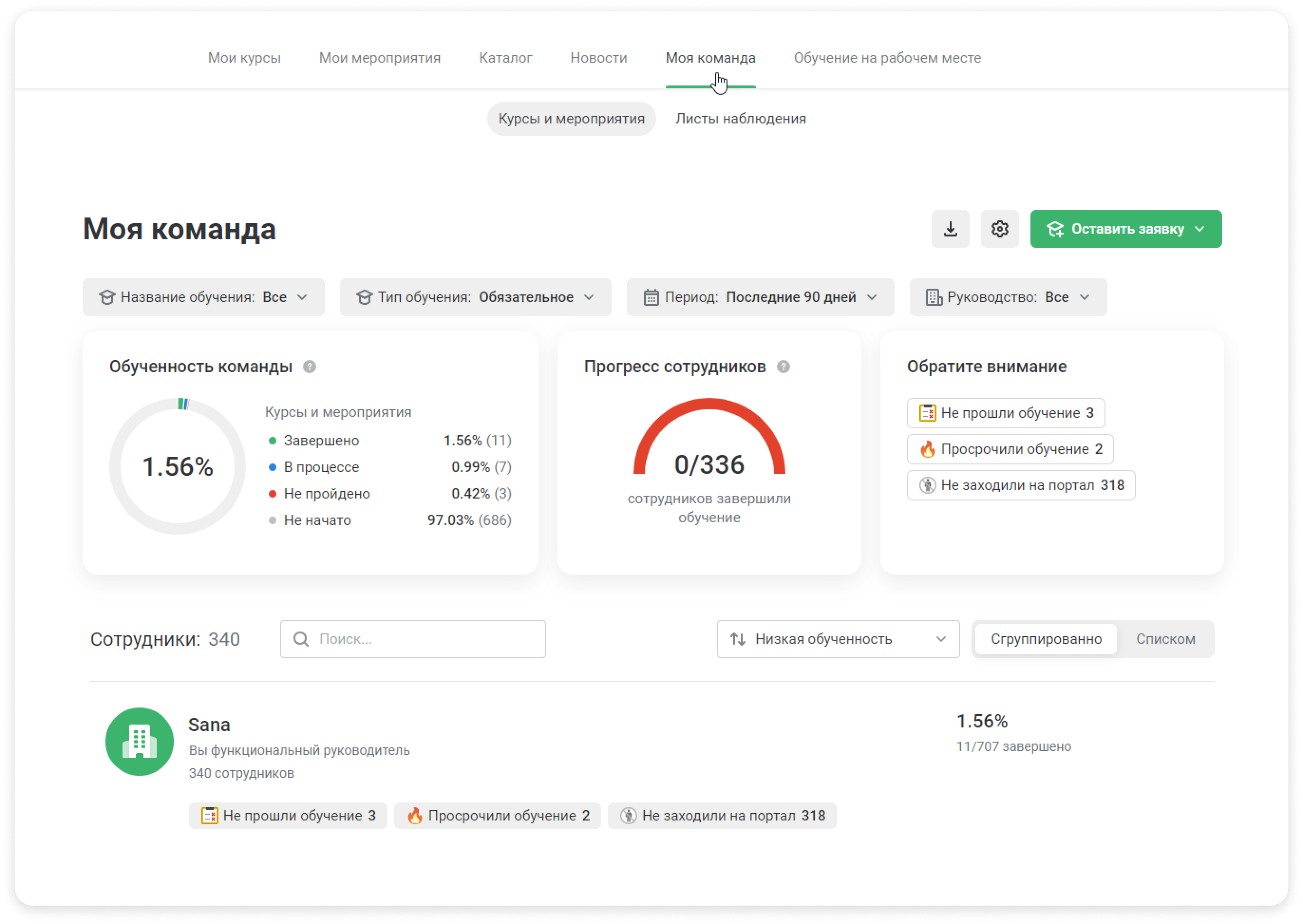Click the failed-training icon in Обратите внимание
The width and height of the screenshot is (1303, 924).
927,413
